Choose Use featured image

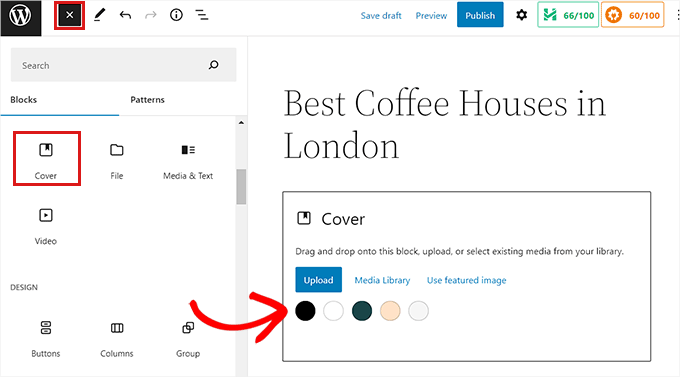point(466,280)
